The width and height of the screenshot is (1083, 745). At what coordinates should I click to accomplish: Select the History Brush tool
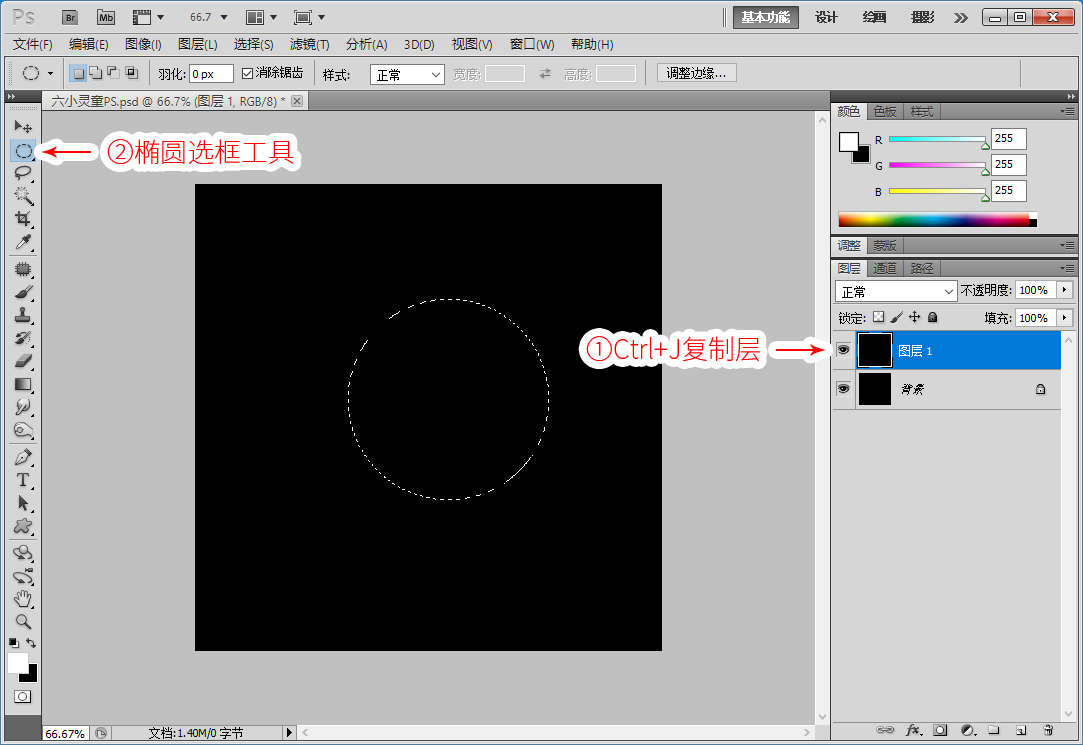click(x=23, y=338)
